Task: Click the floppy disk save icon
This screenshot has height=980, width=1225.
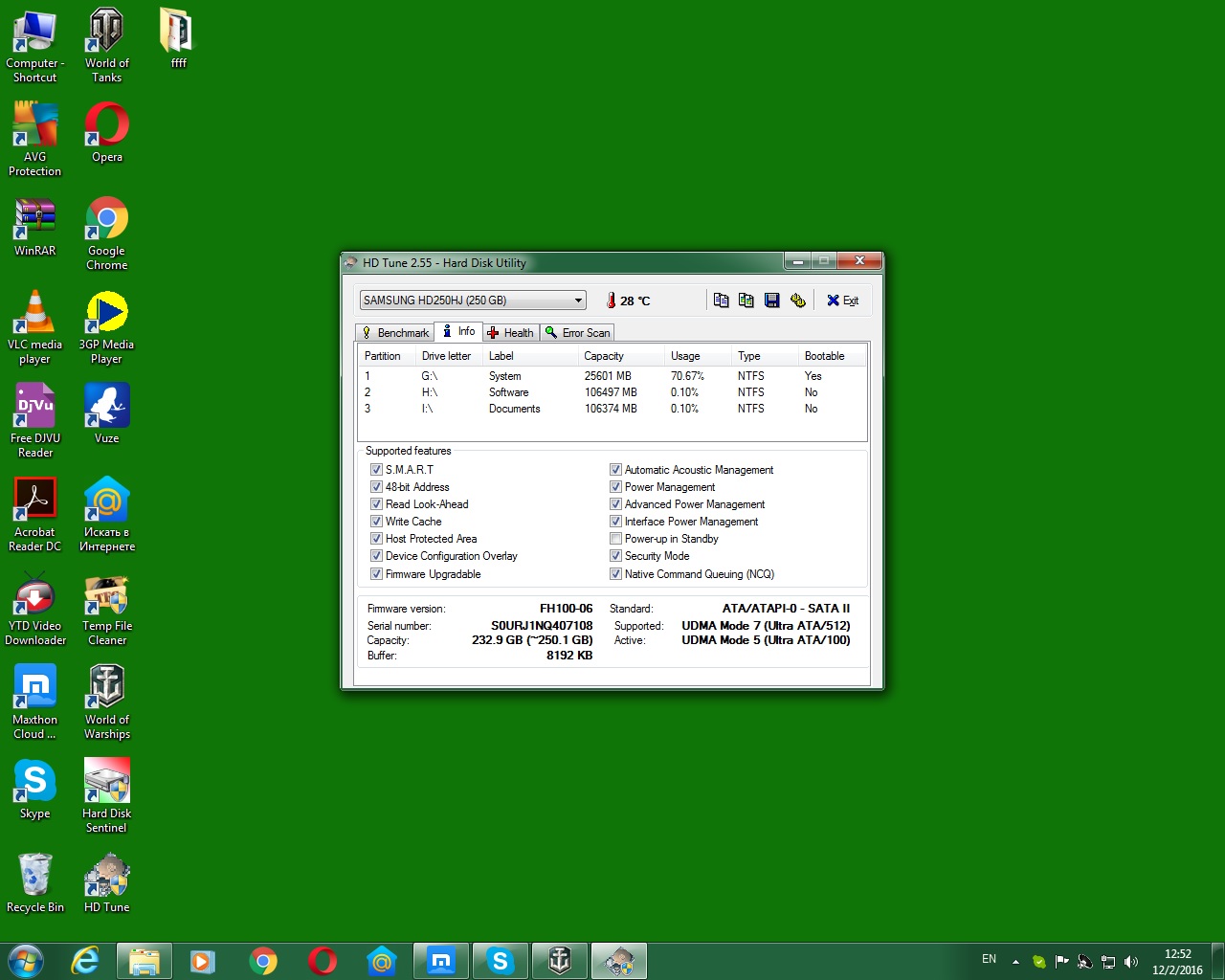Action: (772, 301)
